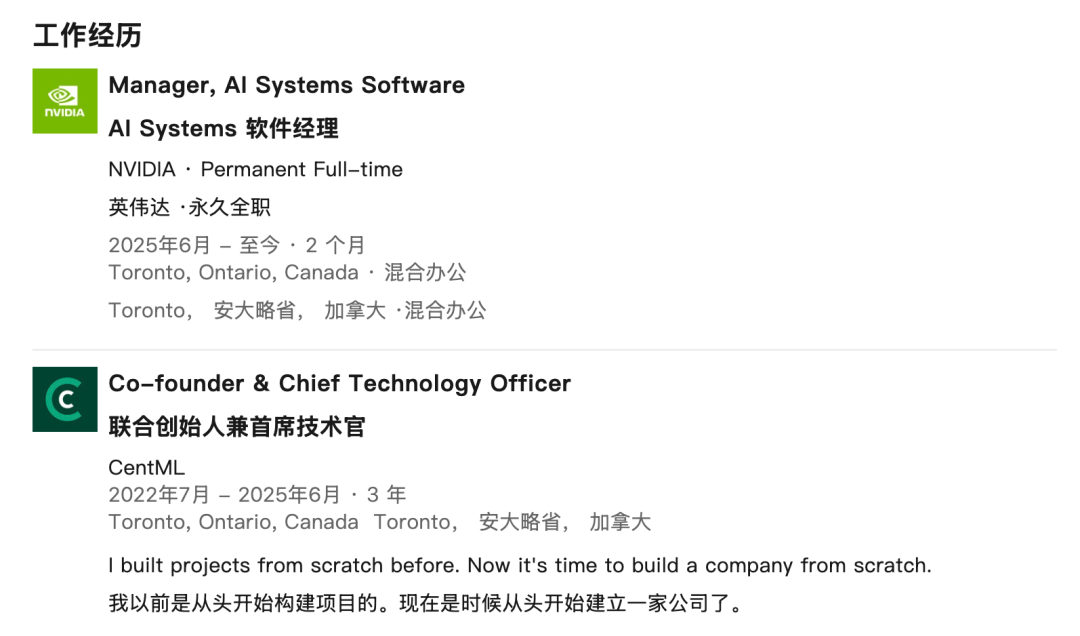Open the CentML company name text
Screen dimensions: 1080x636
147,468
